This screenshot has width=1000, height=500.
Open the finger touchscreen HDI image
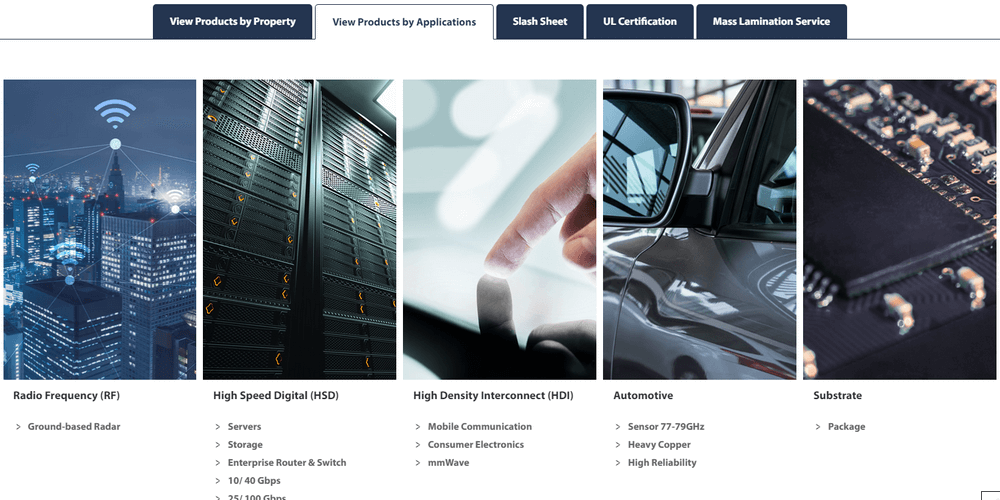tap(499, 230)
